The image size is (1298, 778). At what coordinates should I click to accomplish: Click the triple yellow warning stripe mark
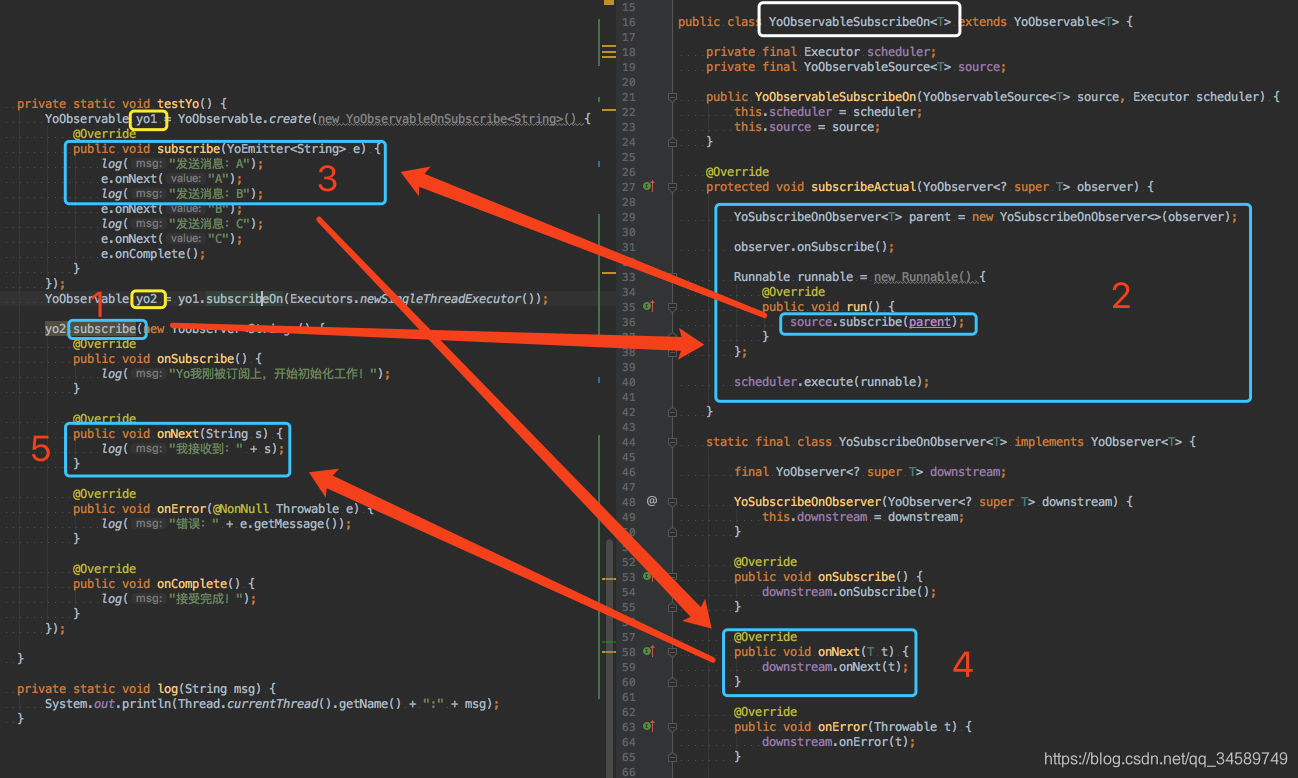(x=608, y=51)
